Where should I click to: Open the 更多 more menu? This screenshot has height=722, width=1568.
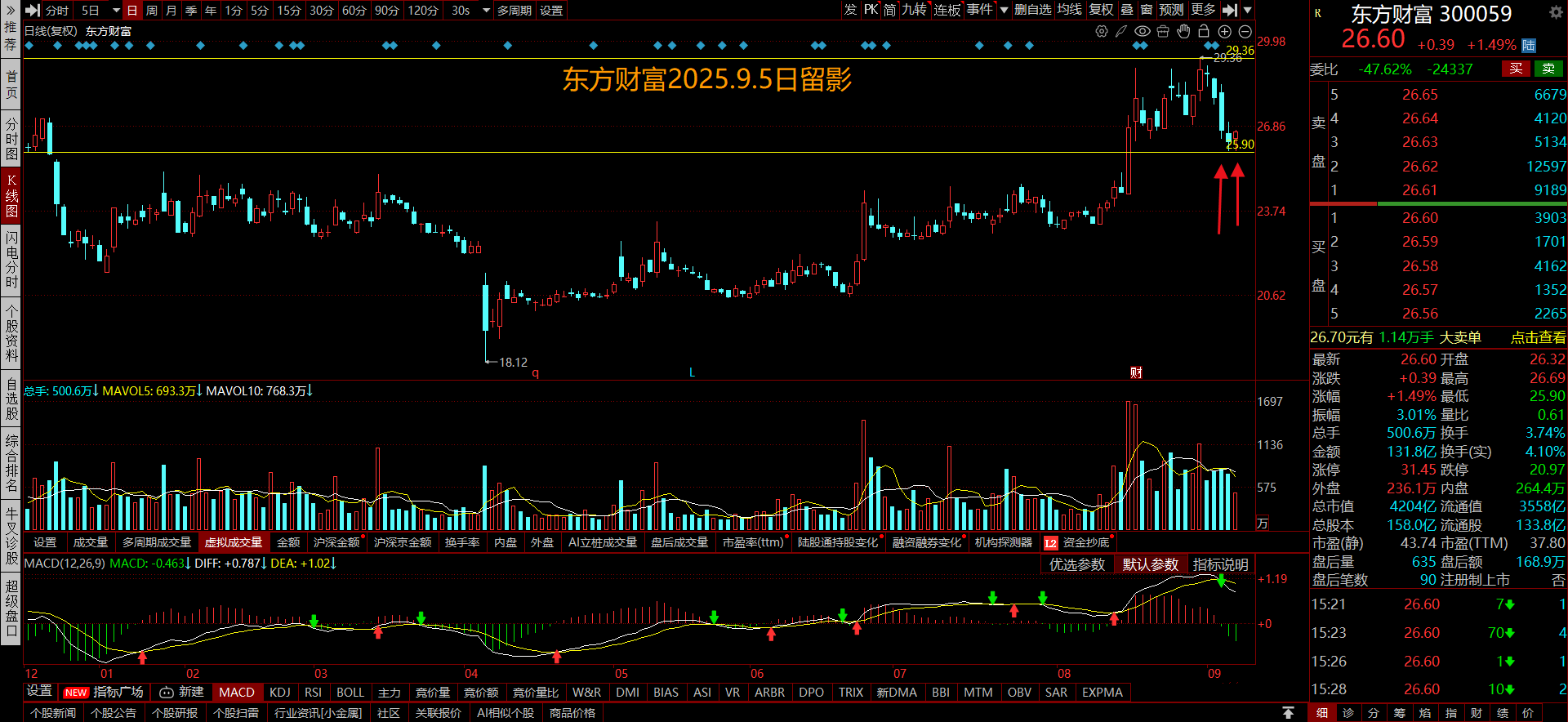tap(1203, 10)
